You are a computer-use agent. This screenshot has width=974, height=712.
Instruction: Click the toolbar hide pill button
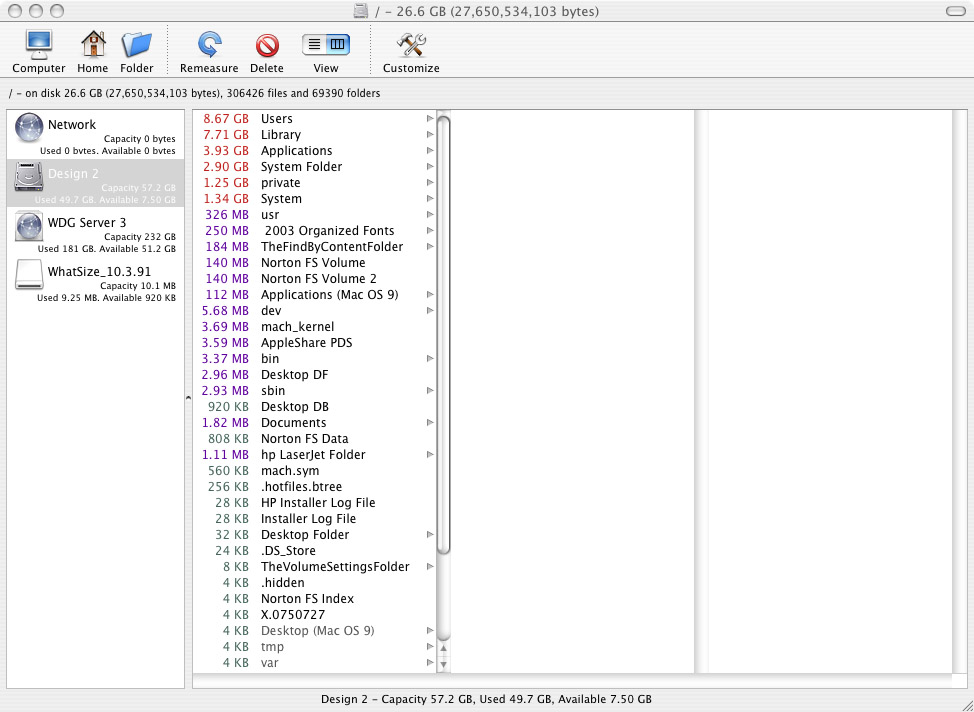955,11
